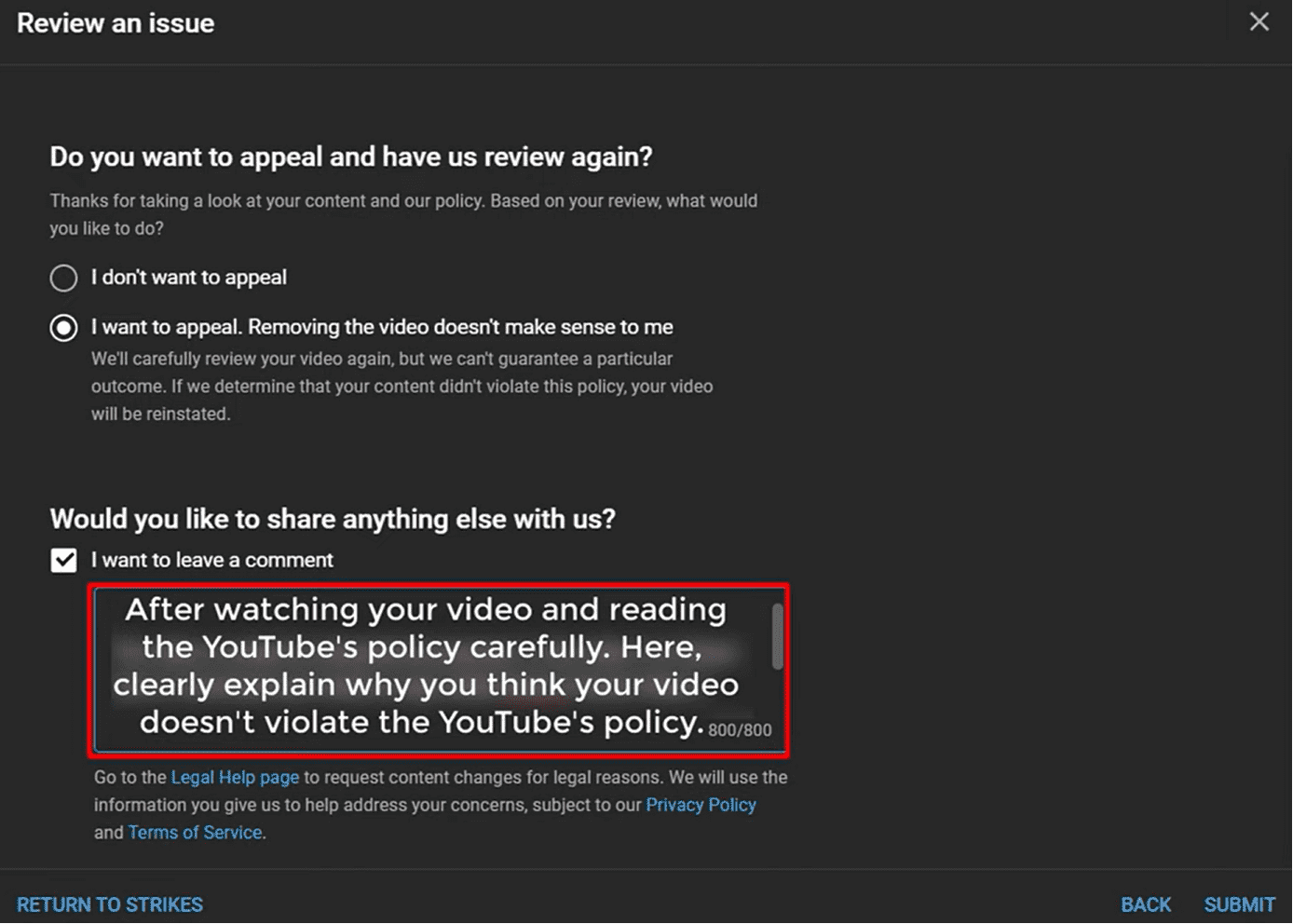Click "Thanks for taking a look" paragraph
Viewport: 1293px width, 924px height.
click(x=403, y=214)
